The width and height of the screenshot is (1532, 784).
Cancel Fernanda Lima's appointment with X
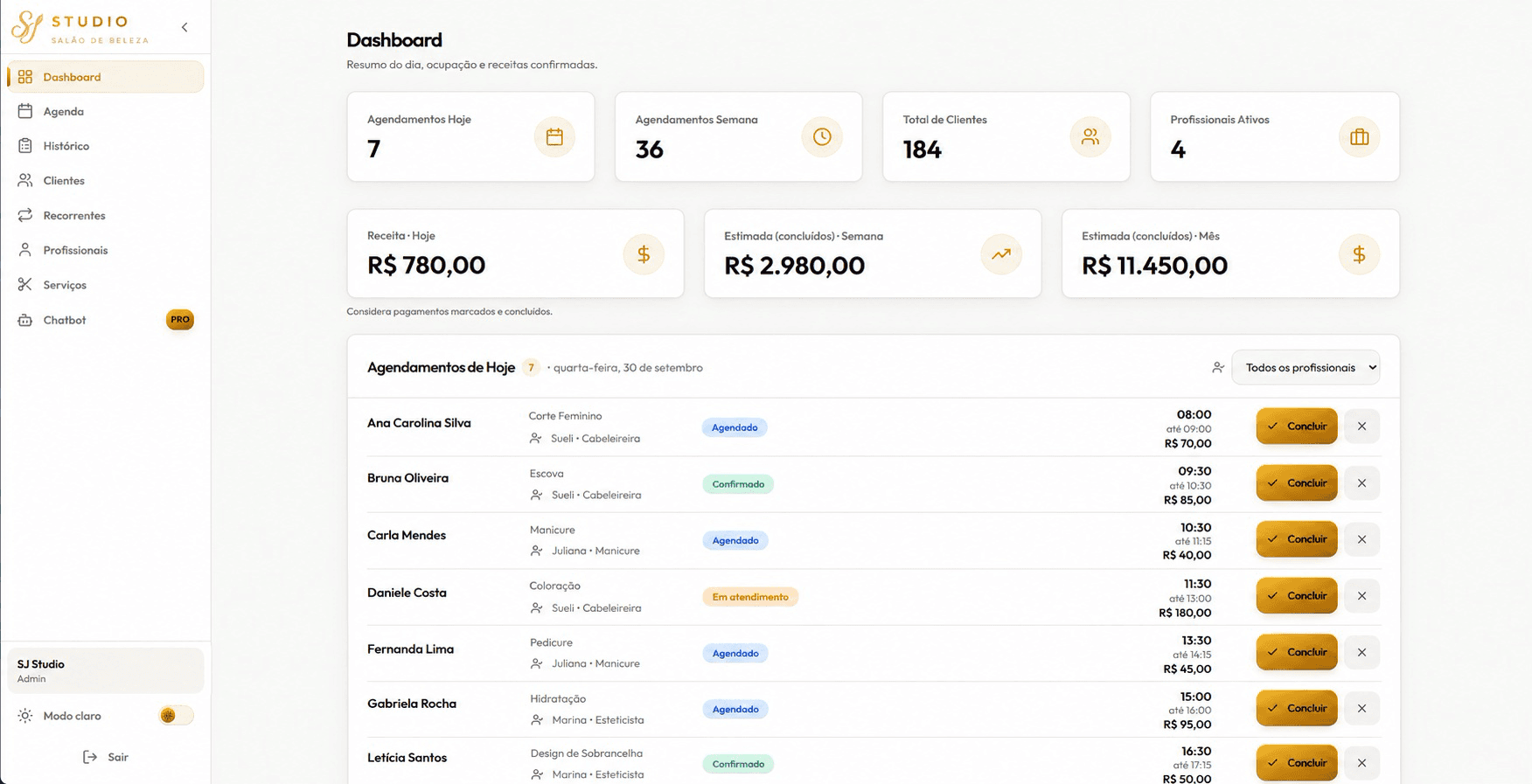tap(1361, 652)
